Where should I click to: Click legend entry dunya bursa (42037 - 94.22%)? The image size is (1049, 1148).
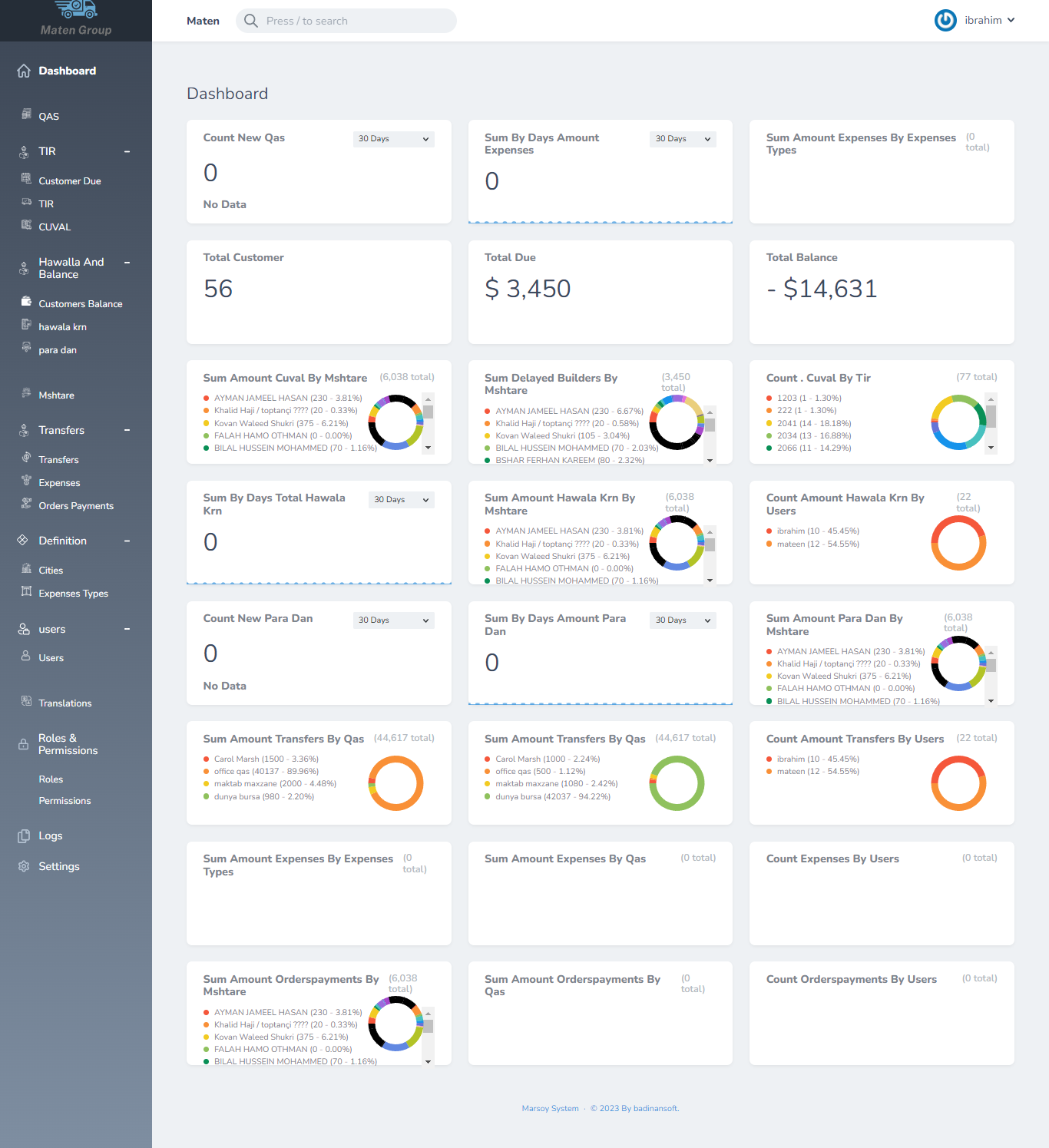click(548, 796)
